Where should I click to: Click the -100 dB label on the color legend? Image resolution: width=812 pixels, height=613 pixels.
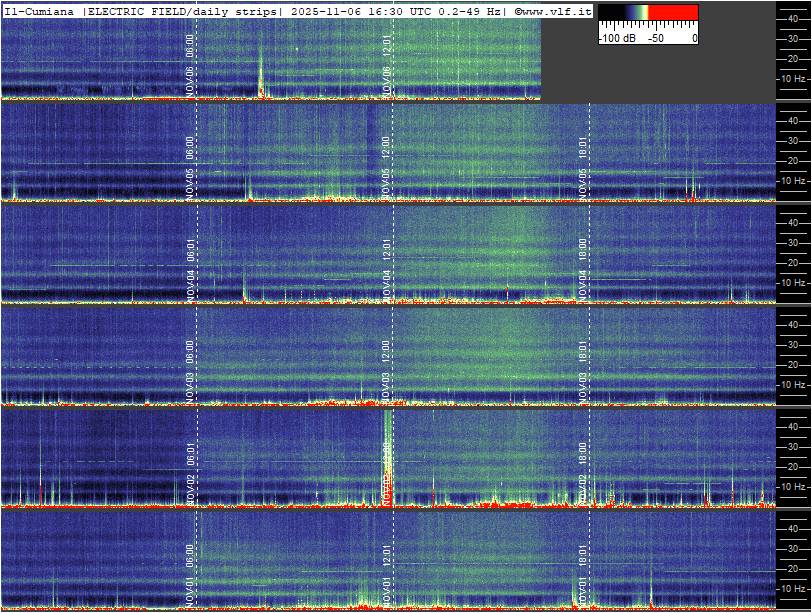coord(618,38)
